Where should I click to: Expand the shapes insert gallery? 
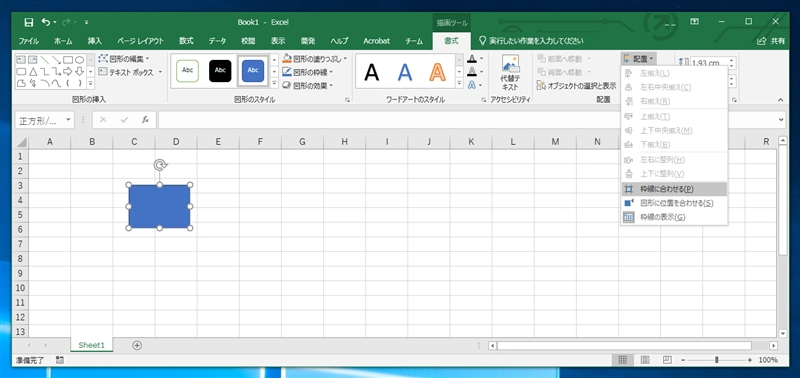pyautogui.click(x=90, y=83)
